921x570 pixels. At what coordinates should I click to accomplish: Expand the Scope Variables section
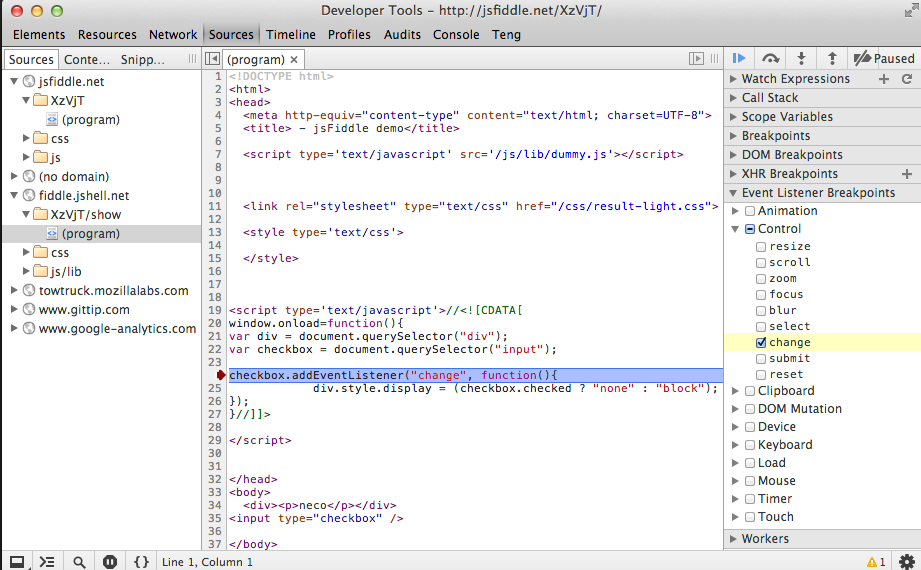point(733,117)
